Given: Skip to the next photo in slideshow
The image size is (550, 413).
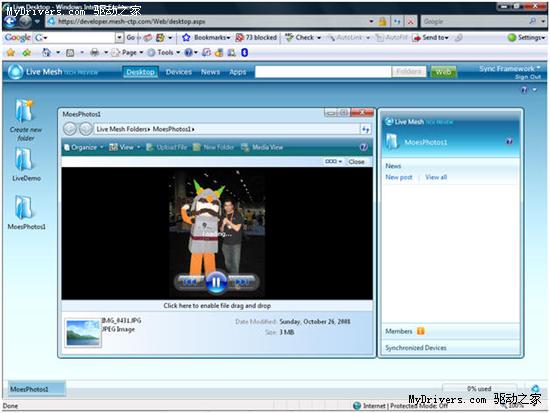Looking at the screenshot, I should 243,282.
